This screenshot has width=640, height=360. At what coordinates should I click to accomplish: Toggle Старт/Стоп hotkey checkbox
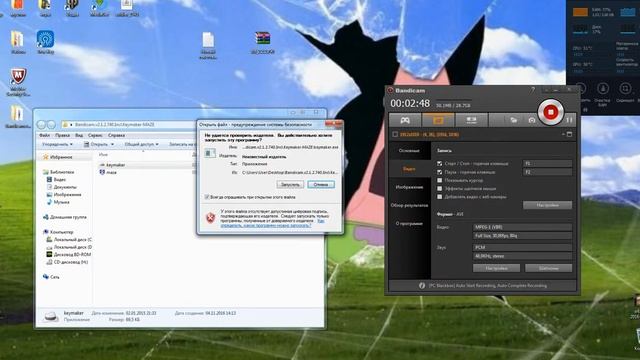pyautogui.click(x=440, y=163)
